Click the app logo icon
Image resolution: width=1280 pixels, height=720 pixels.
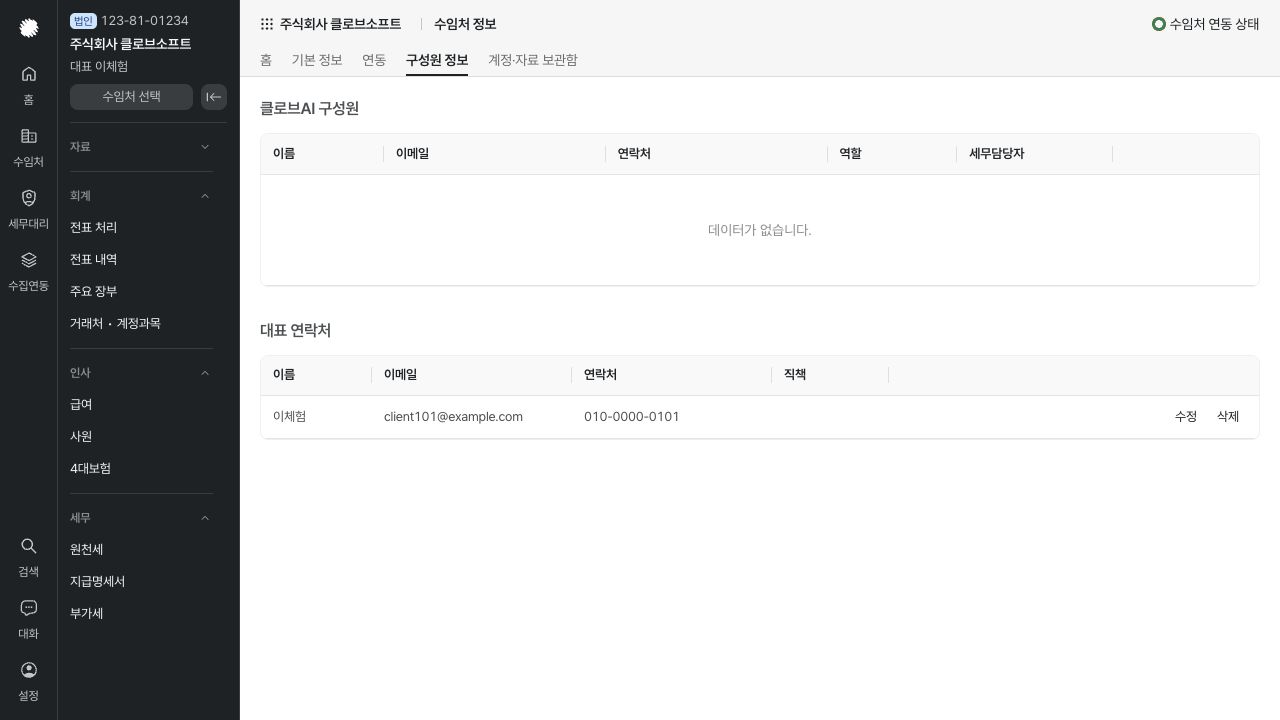(29, 28)
